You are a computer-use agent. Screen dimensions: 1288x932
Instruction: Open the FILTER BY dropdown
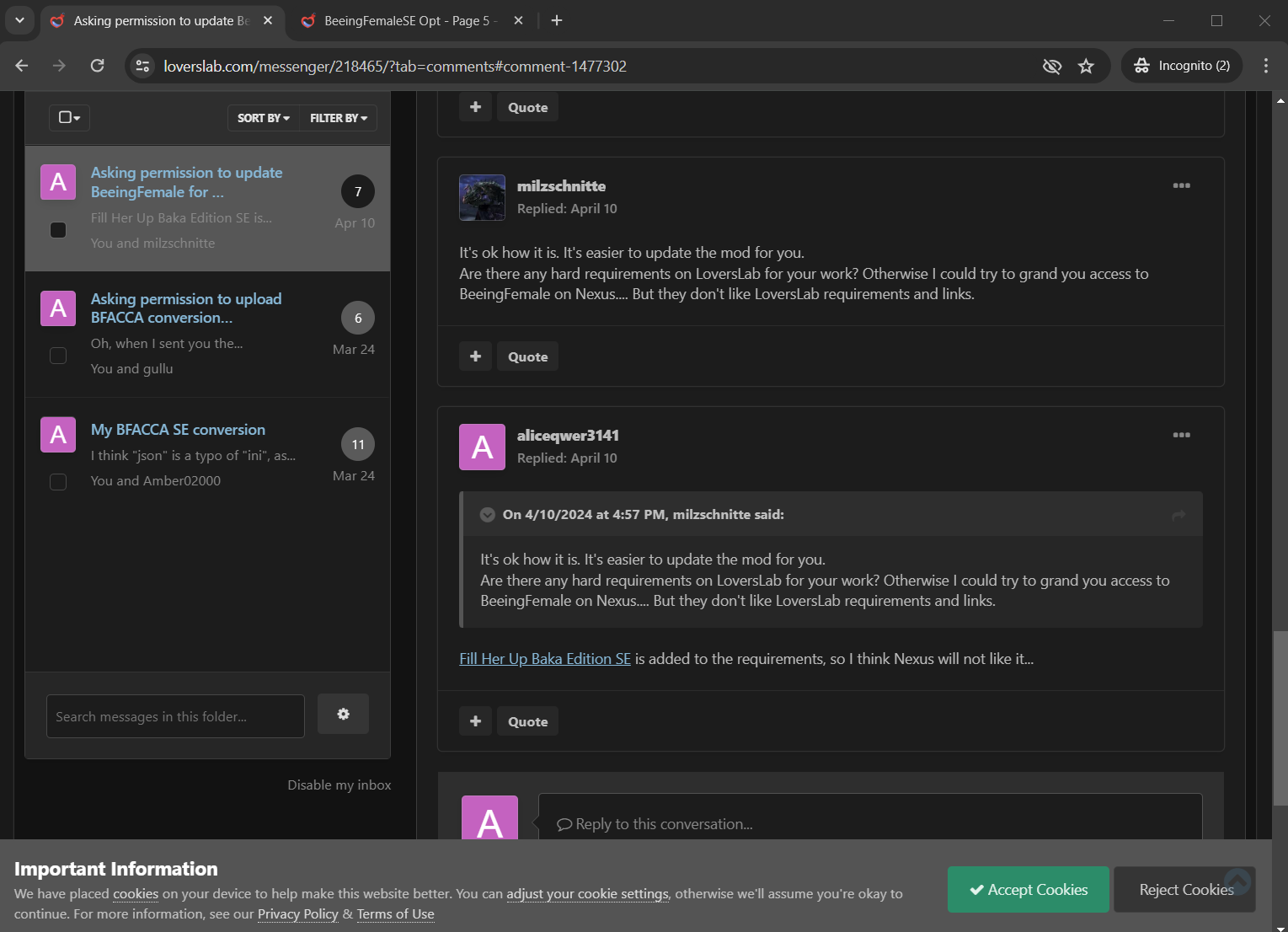[339, 118]
